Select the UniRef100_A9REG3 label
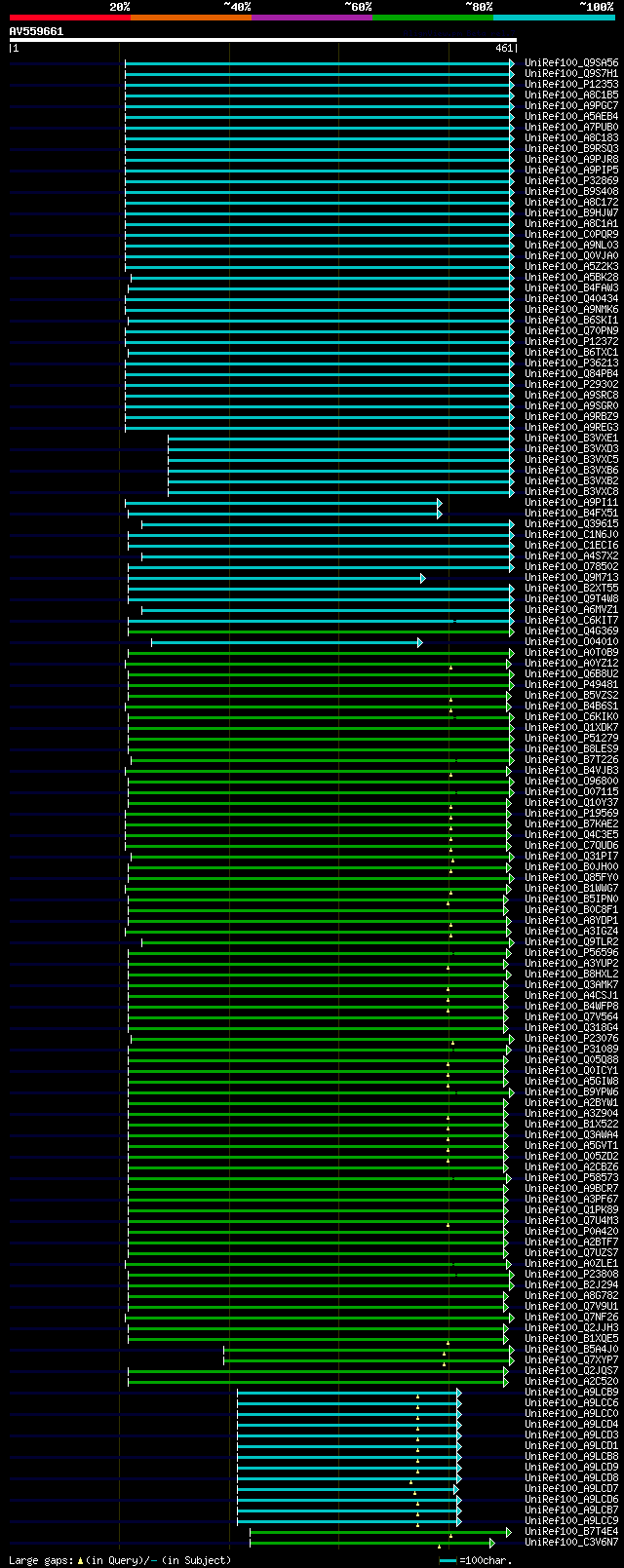 click(x=571, y=427)
